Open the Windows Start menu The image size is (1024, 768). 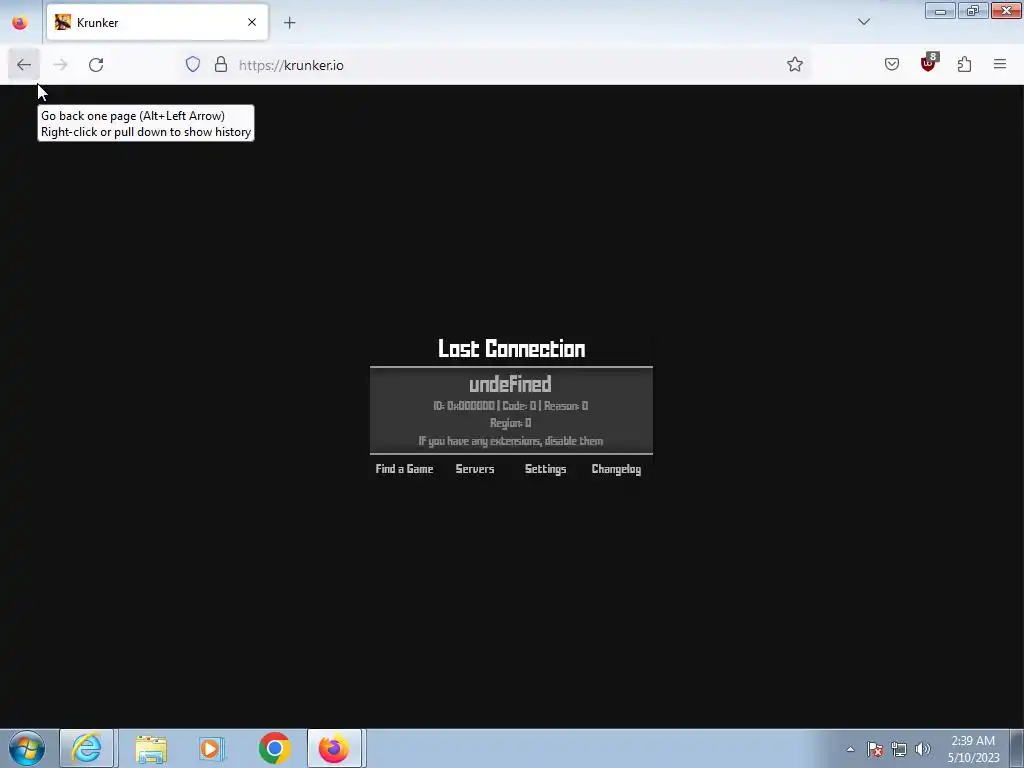[x=27, y=748]
